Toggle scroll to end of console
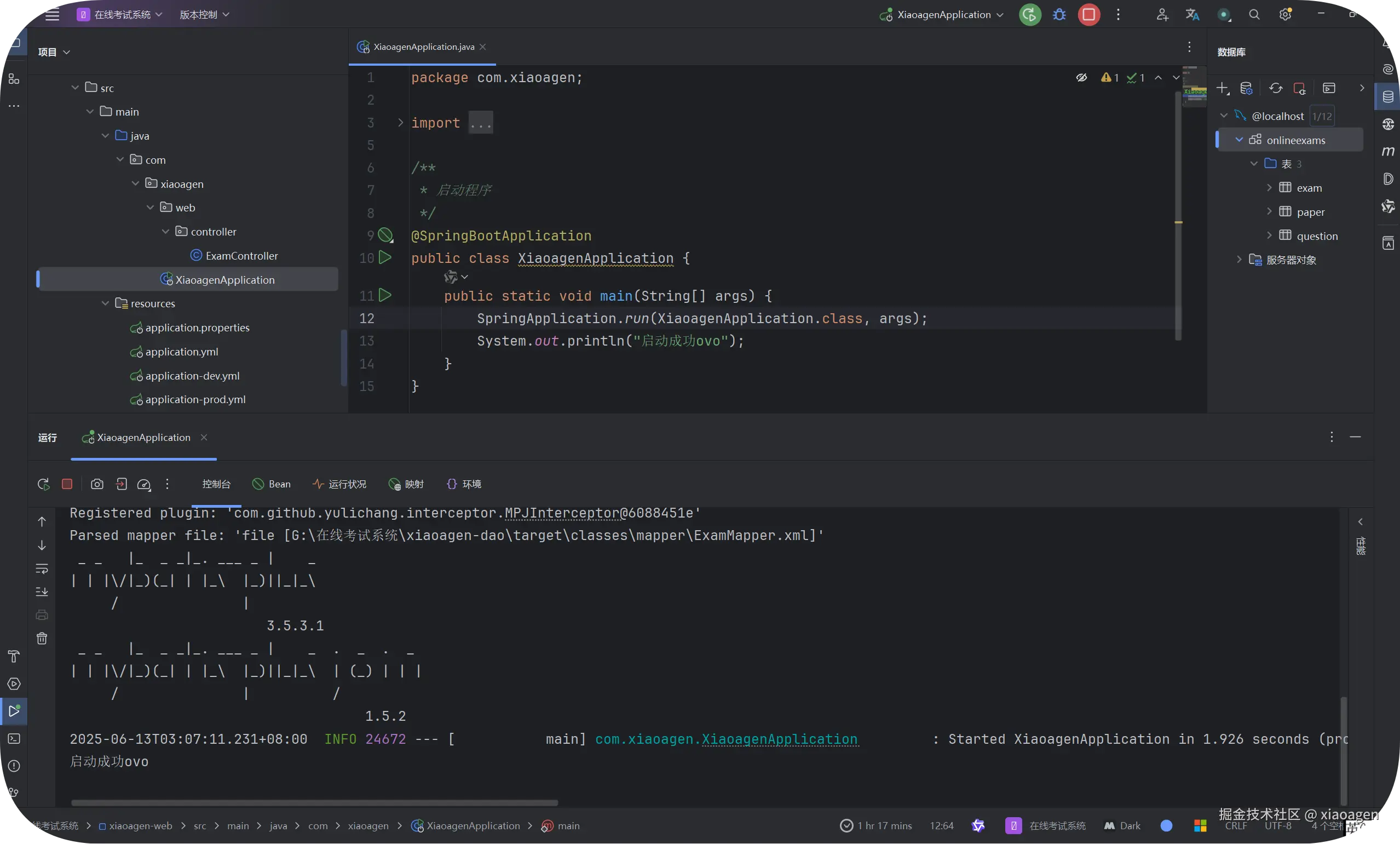This screenshot has width=1400, height=844. pyautogui.click(x=42, y=592)
